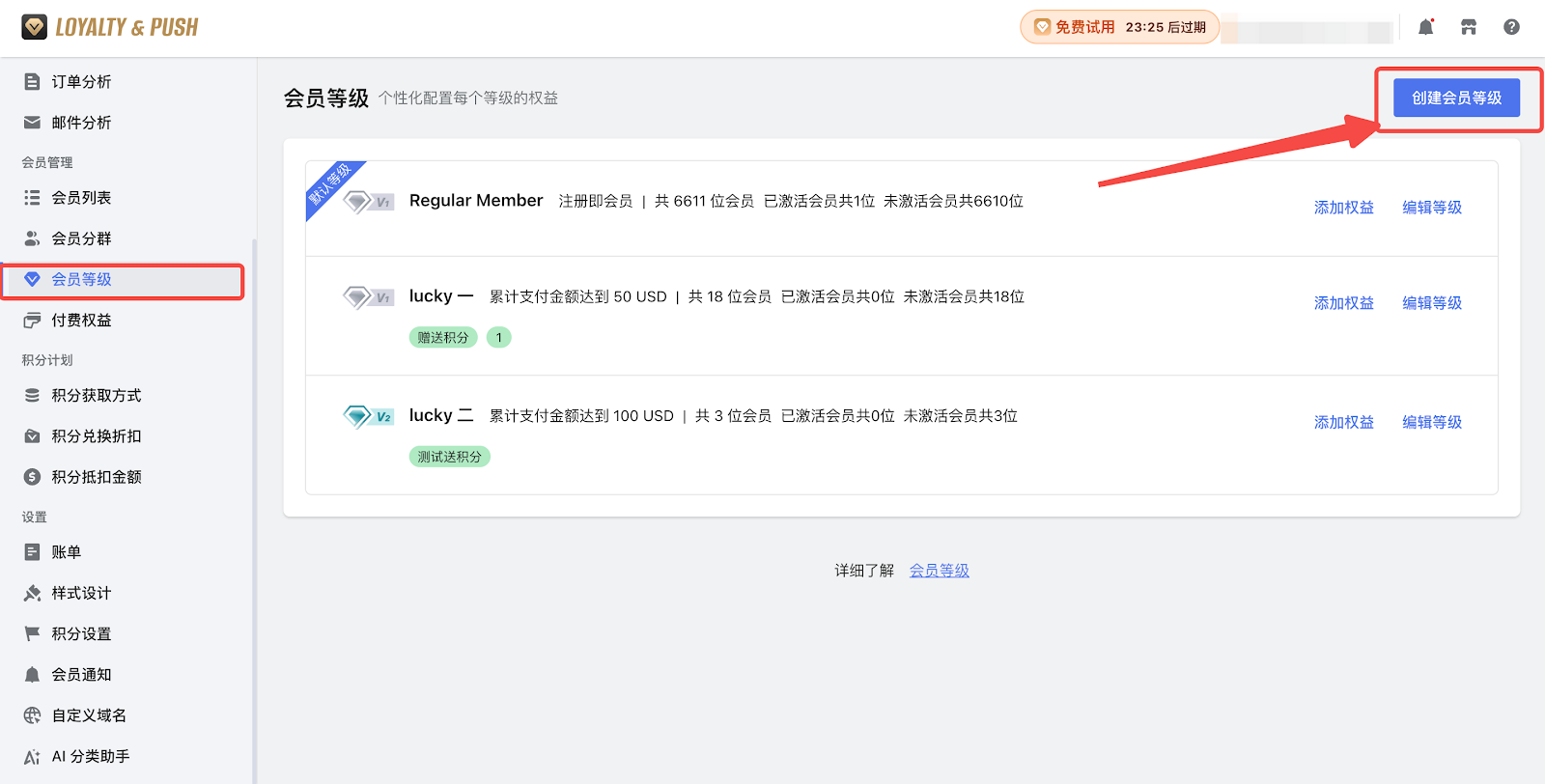Click 添加权益 for Regular Member

pos(1343,208)
